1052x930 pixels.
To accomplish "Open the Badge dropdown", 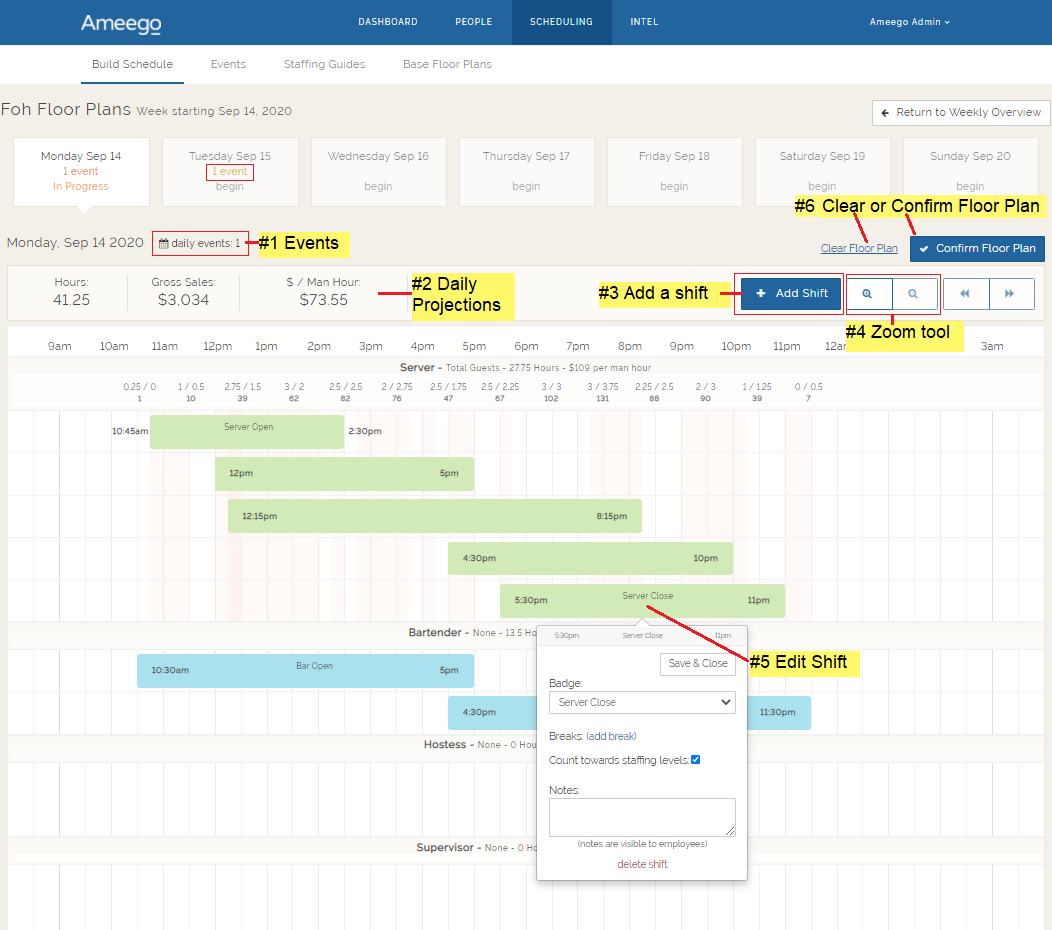I will point(642,702).
